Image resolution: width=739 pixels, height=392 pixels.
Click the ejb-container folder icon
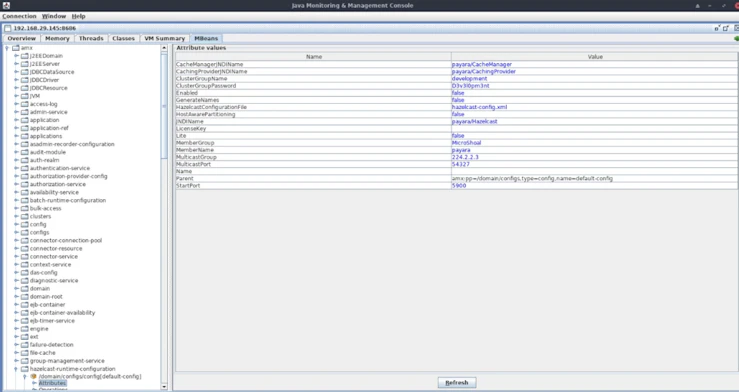point(25,304)
